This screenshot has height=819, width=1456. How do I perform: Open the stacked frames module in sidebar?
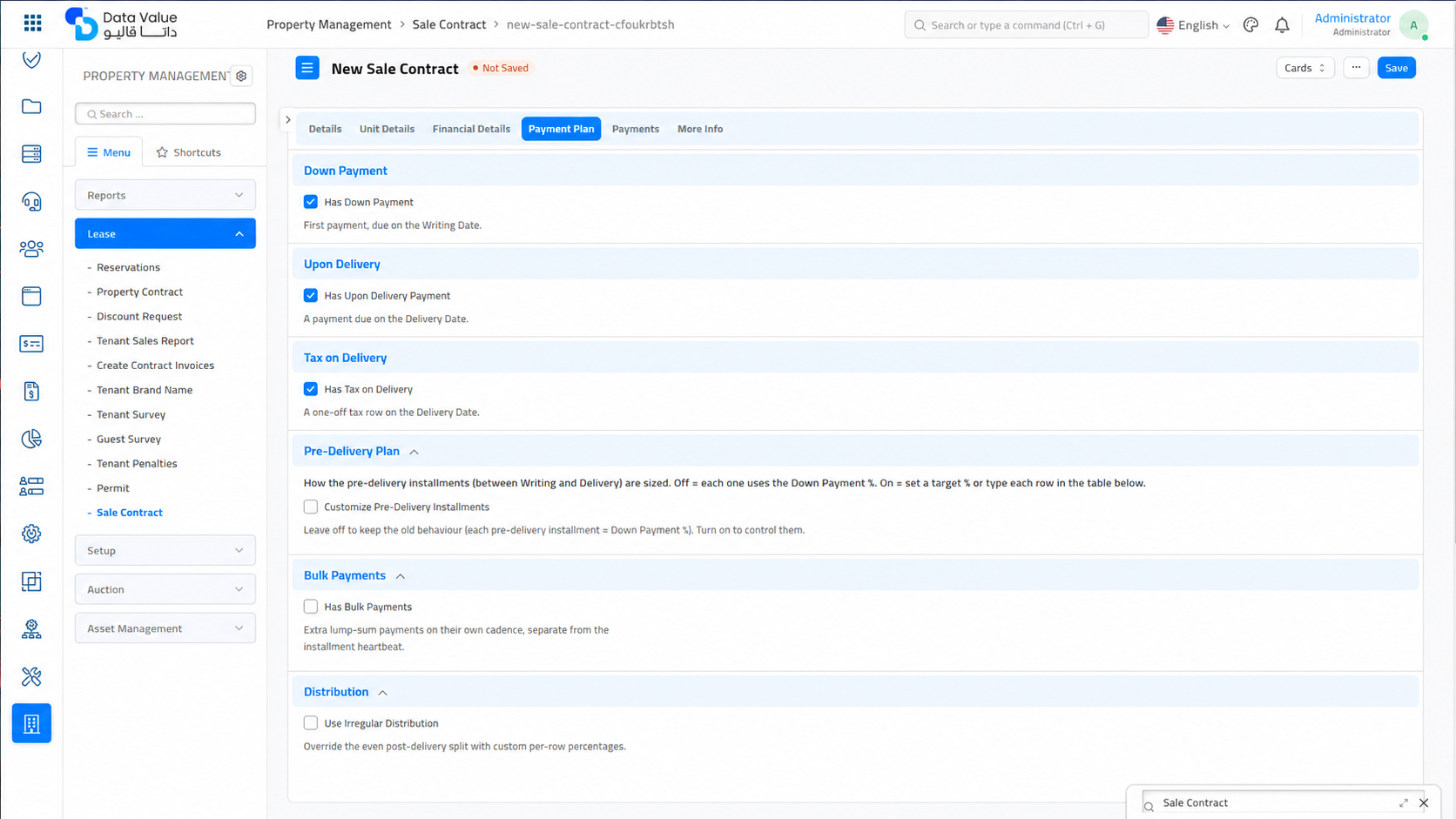[x=31, y=581]
